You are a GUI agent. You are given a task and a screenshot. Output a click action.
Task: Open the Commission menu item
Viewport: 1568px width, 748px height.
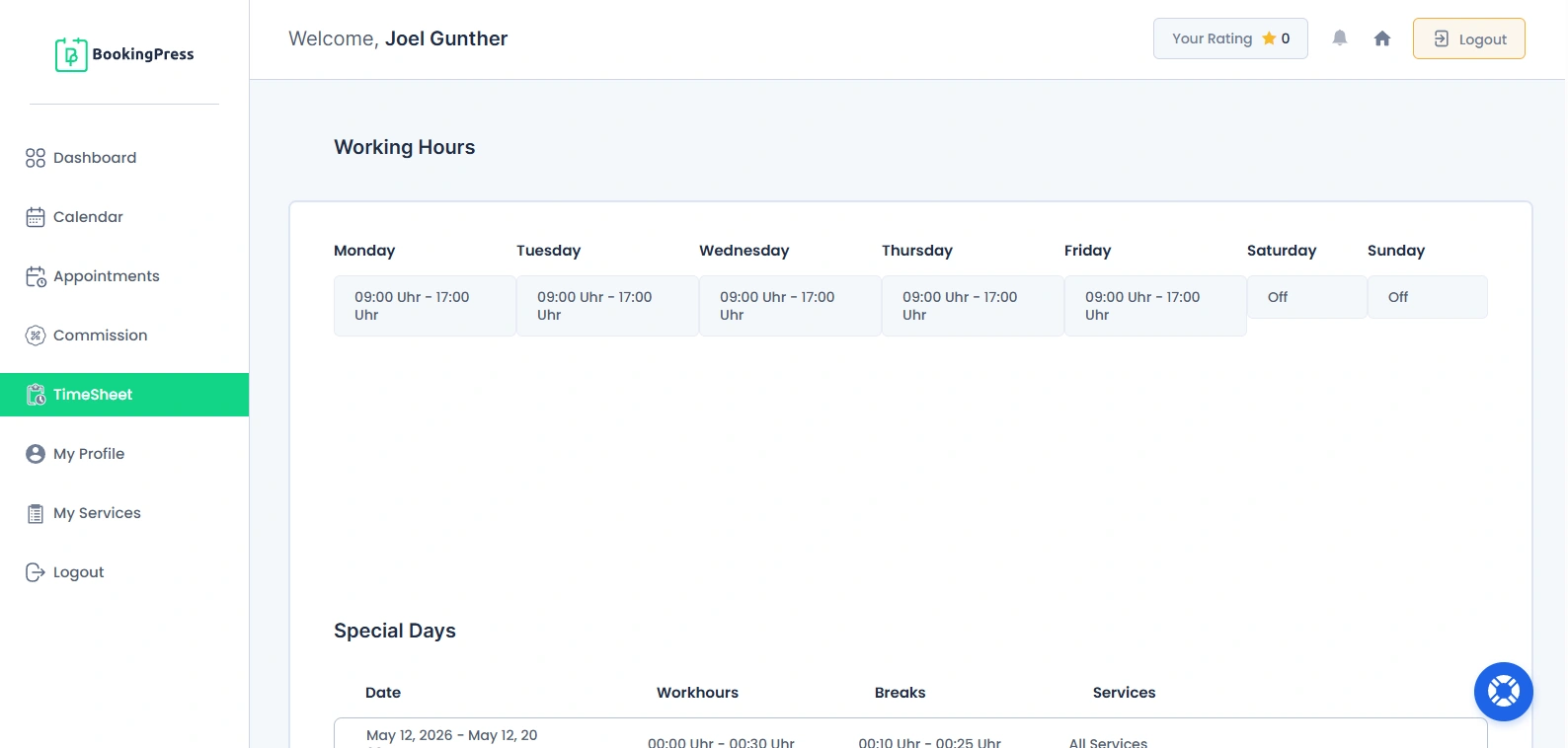(124, 336)
